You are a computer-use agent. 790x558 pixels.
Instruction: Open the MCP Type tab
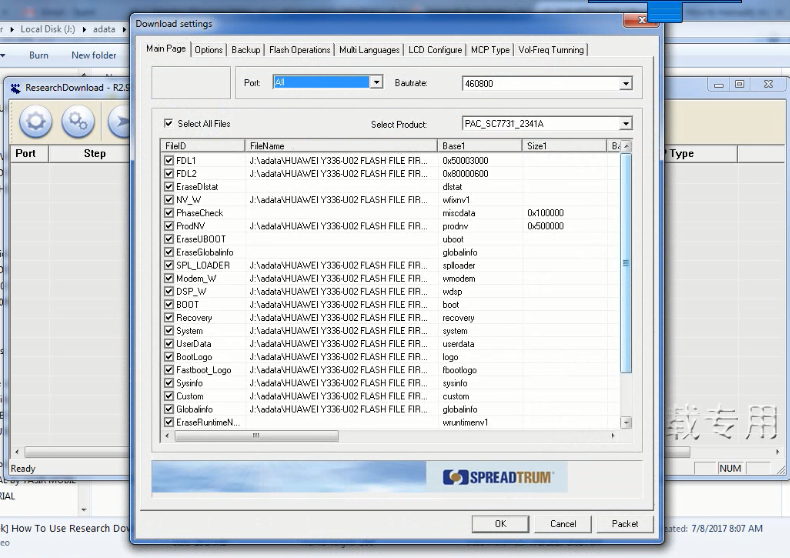pos(490,50)
